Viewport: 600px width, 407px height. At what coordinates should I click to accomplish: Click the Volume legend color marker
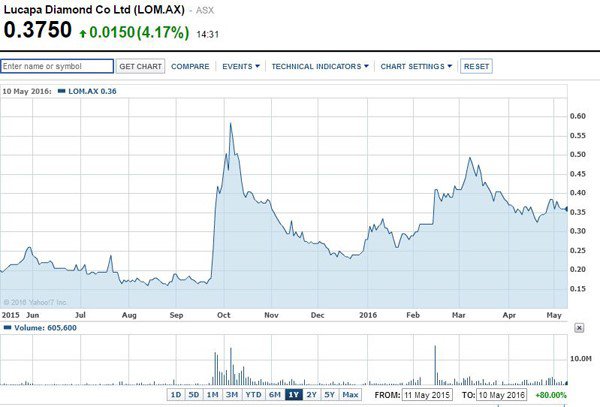pyautogui.click(x=7, y=327)
